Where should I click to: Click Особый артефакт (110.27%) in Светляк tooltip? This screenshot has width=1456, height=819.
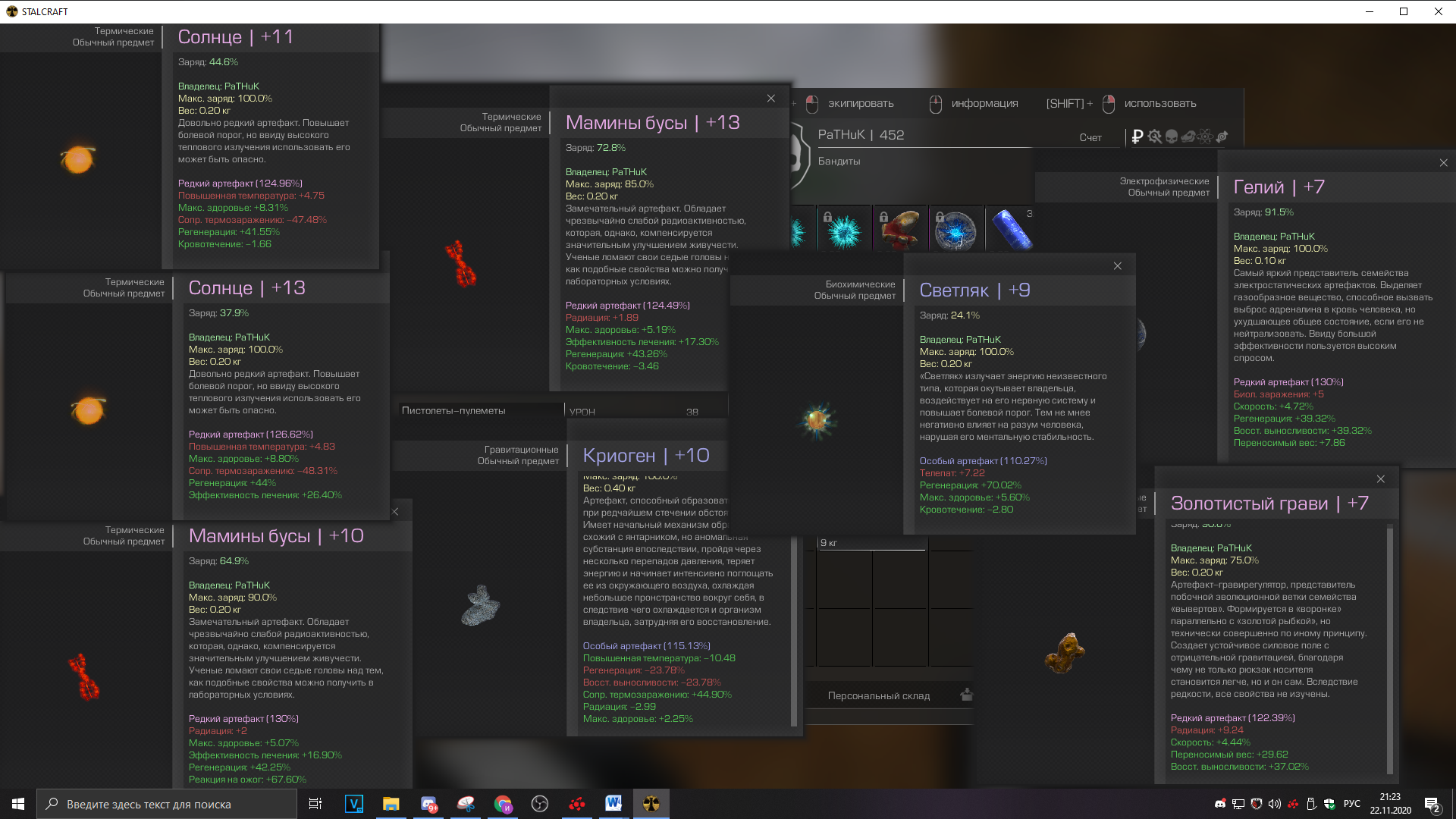click(983, 461)
